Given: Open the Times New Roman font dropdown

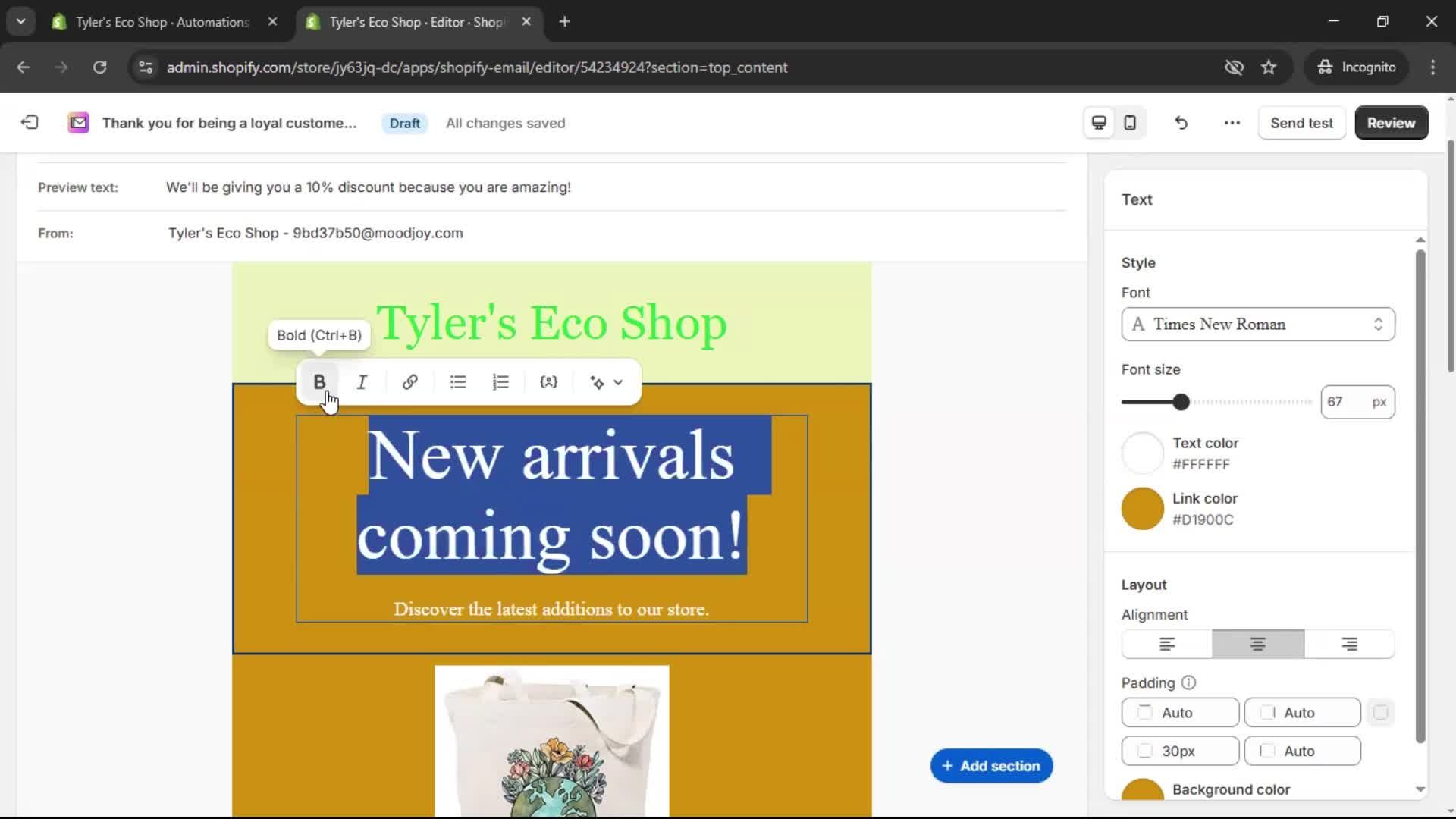Looking at the screenshot, I should 1257,324.
